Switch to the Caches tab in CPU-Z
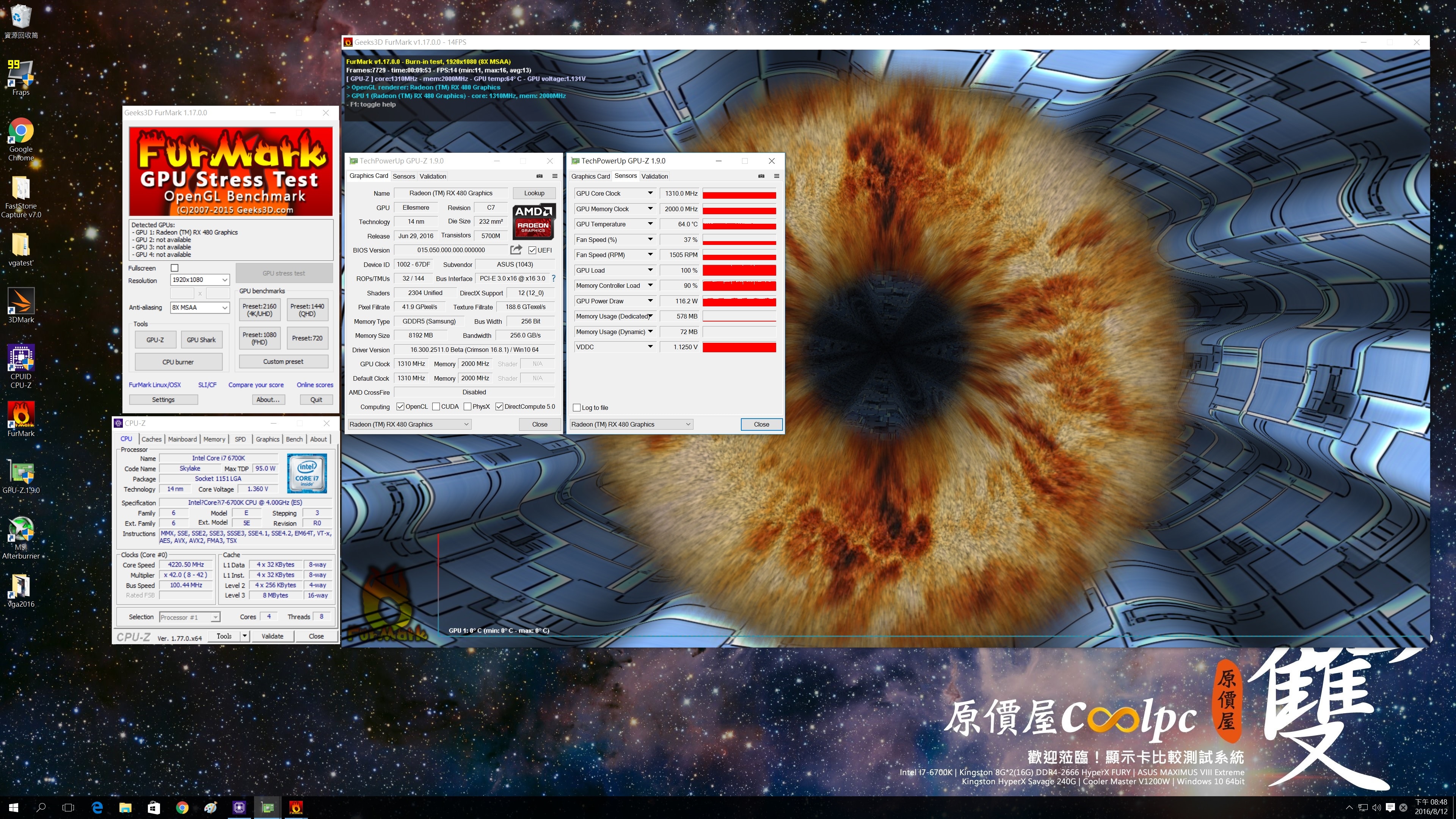The width and height of the screenshot is (1456, 819). tap(151, 439)
